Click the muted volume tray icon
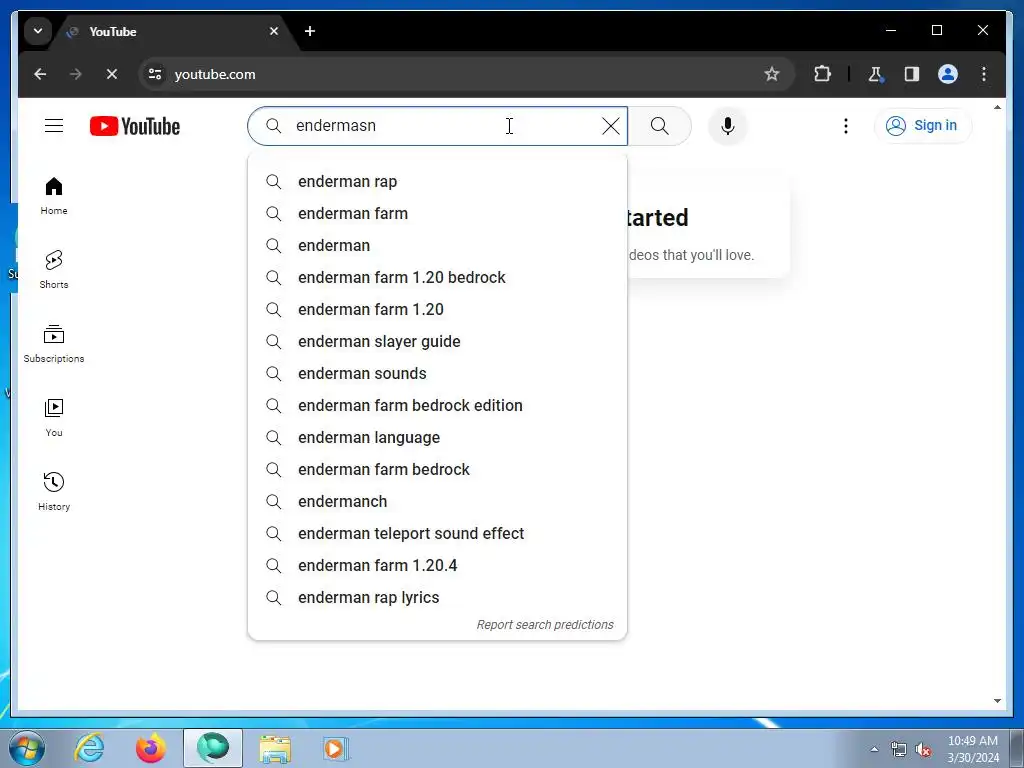Image resolution: width=1024 pixels, height=768 pixels. tap(923, 750)
